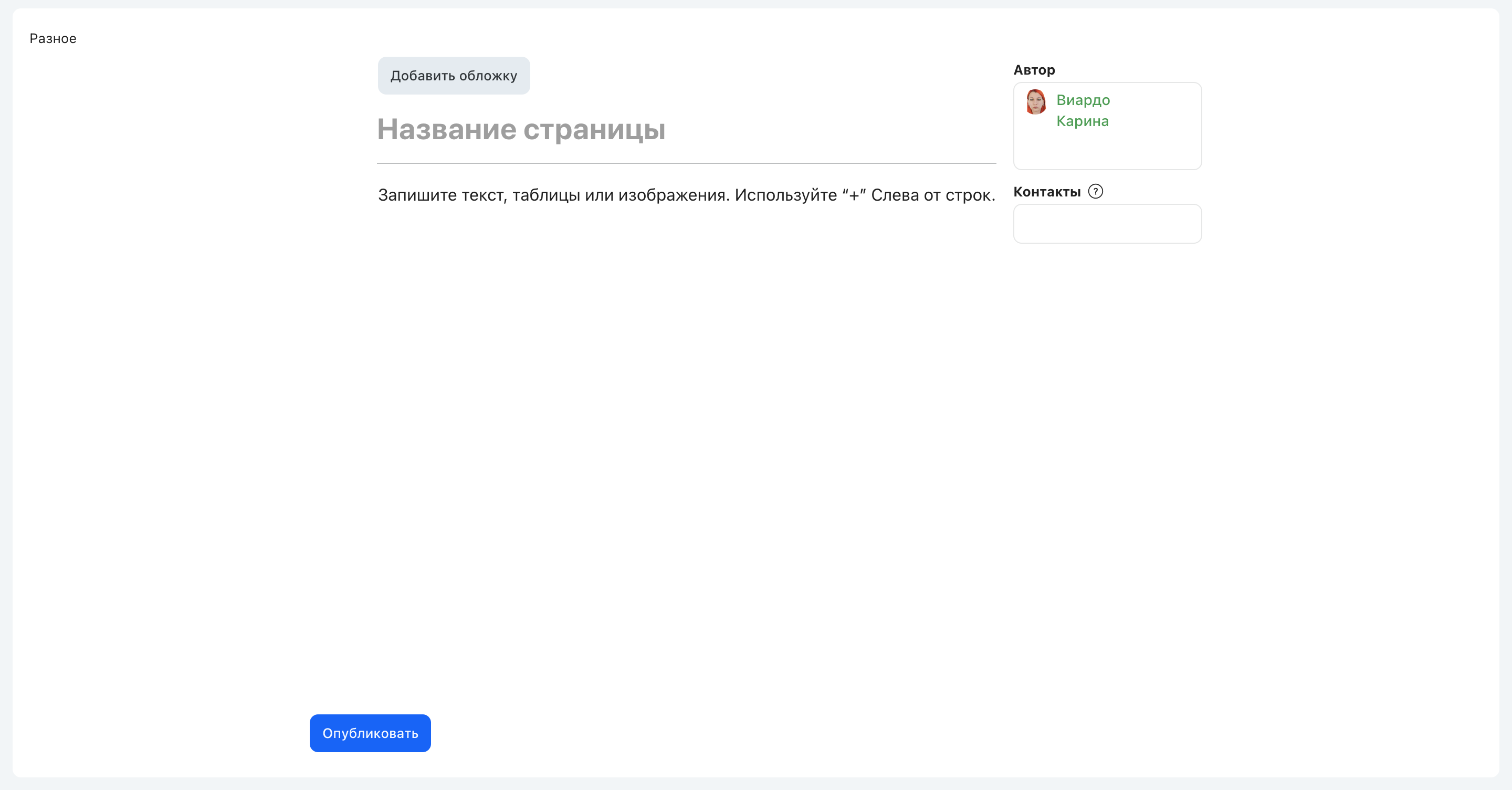Select the Контакты heading label
The image size is (1512, 790).
pyautogui.click(x=1046, y=192)
